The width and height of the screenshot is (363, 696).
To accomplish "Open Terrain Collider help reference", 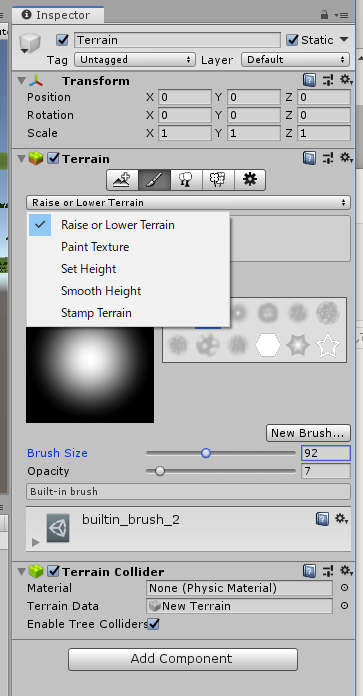I will 309,571.
